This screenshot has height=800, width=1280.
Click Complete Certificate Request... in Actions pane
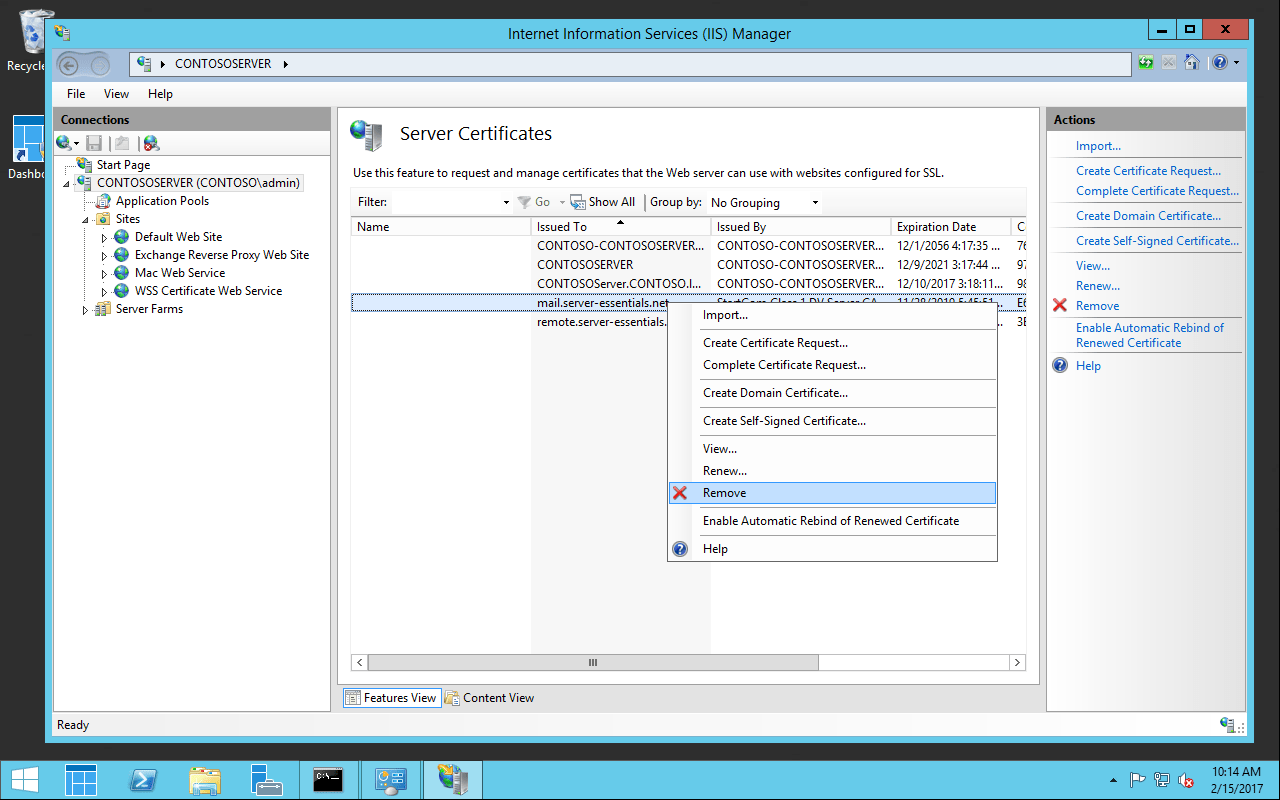(x=1157, y=191)
